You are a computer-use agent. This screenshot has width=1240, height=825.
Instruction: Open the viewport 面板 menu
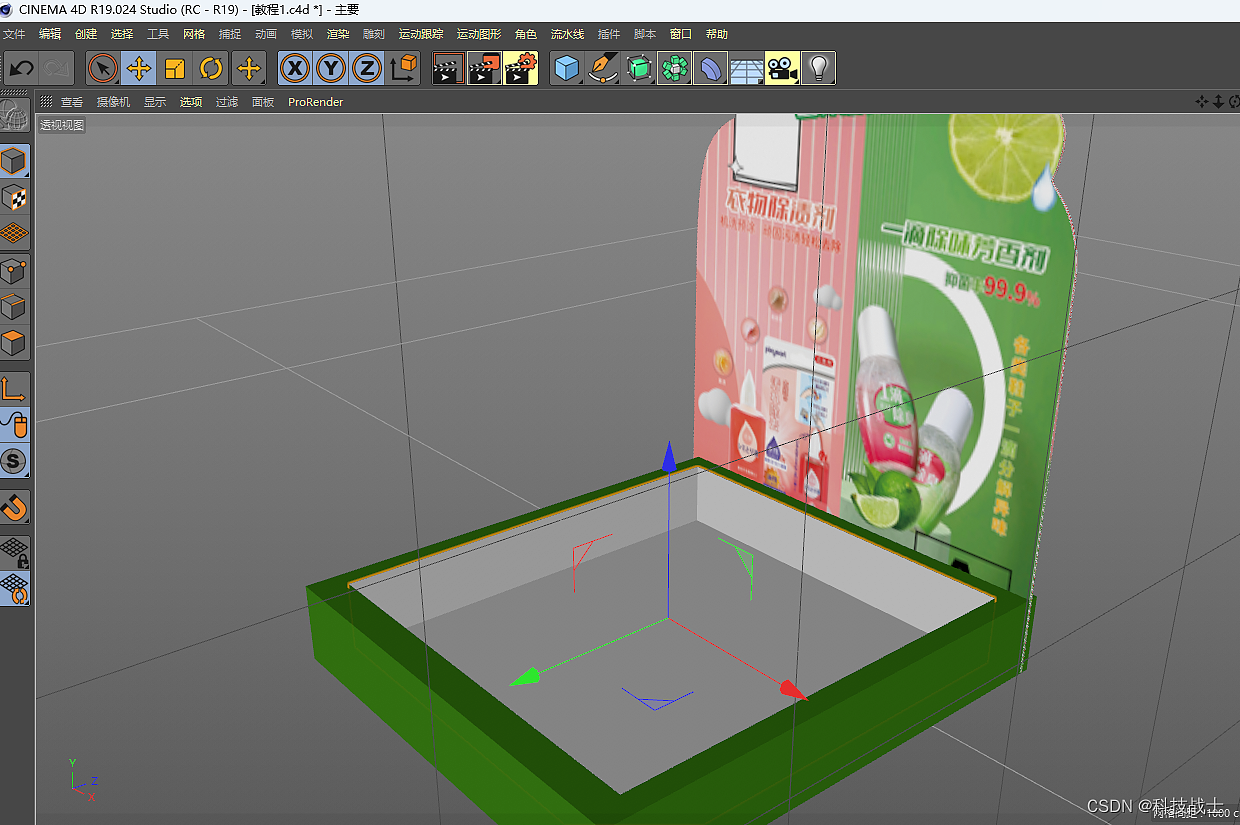click(263, 102)
